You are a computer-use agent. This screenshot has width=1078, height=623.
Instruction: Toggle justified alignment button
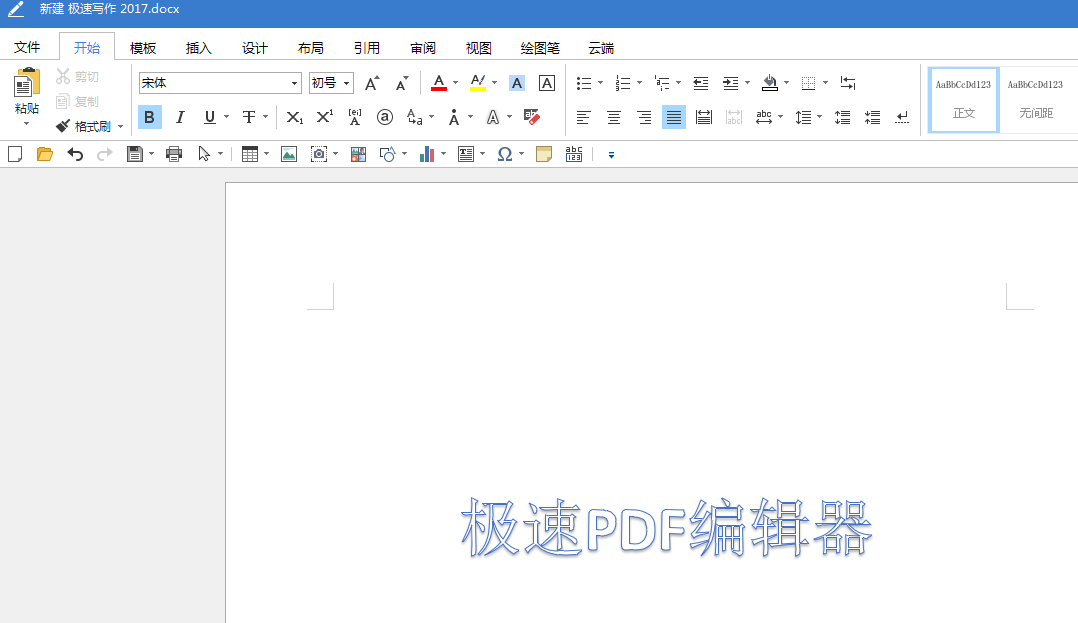[674, 118]
